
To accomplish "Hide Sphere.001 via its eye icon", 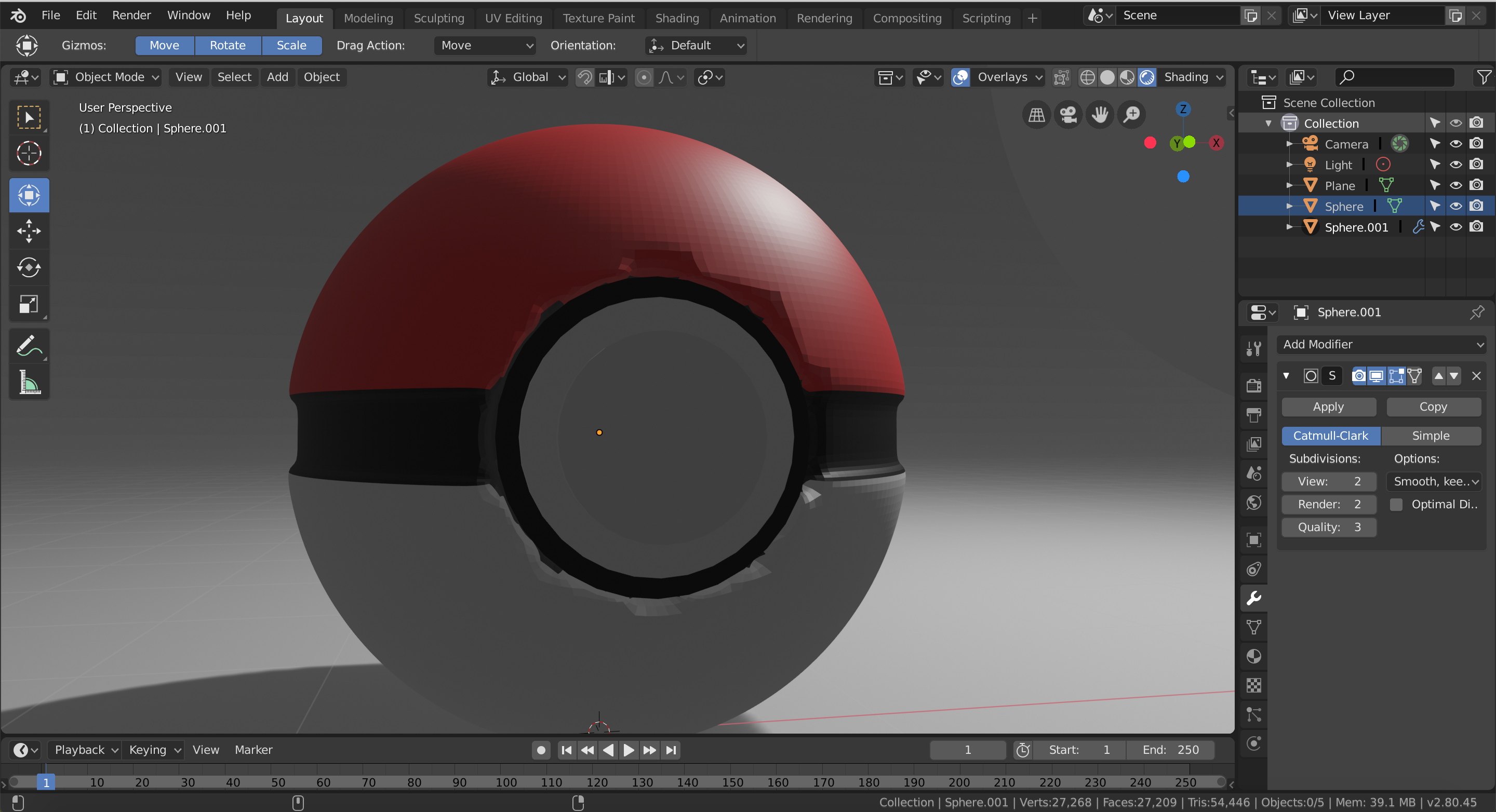I will (1455, 227).
